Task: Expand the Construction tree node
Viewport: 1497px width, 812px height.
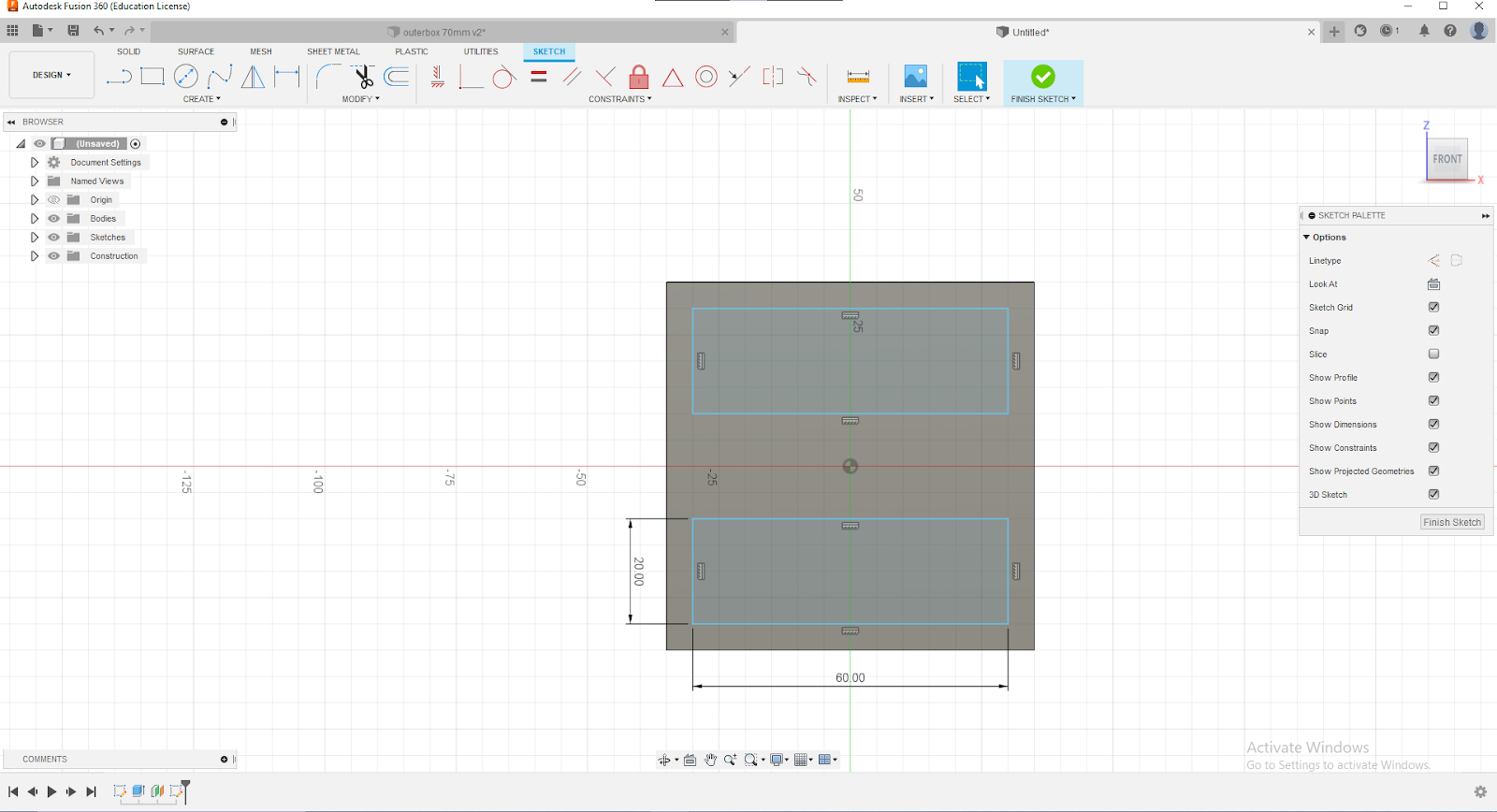Action: (x=35, y=256)
